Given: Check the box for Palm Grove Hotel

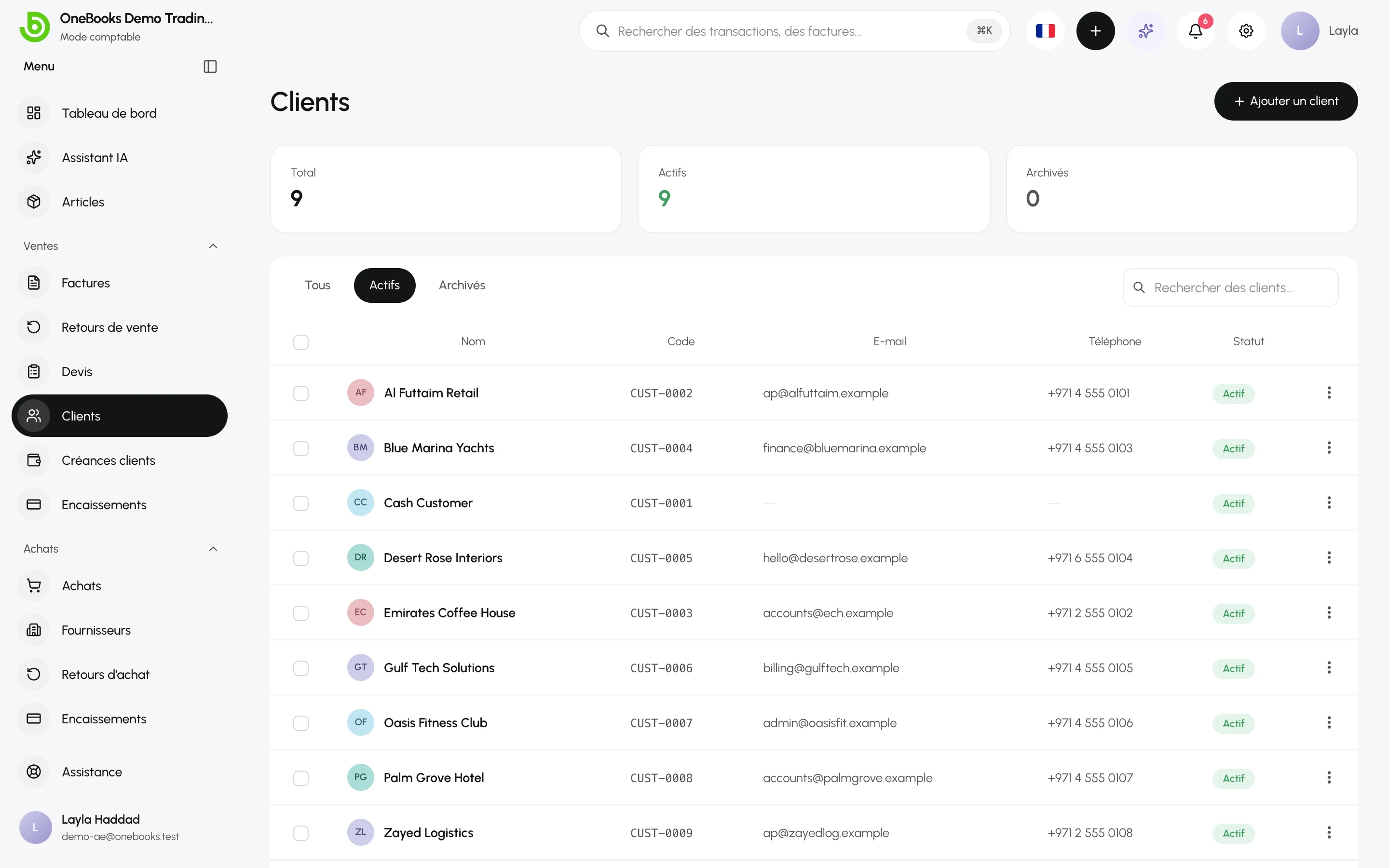Looking at the screenshot, I should pyautogui.click(x=301, y=778).
